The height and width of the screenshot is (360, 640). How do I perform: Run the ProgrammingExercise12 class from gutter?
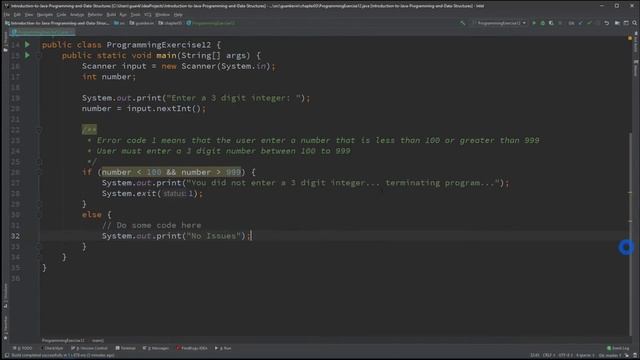click(x=27, y=44)
